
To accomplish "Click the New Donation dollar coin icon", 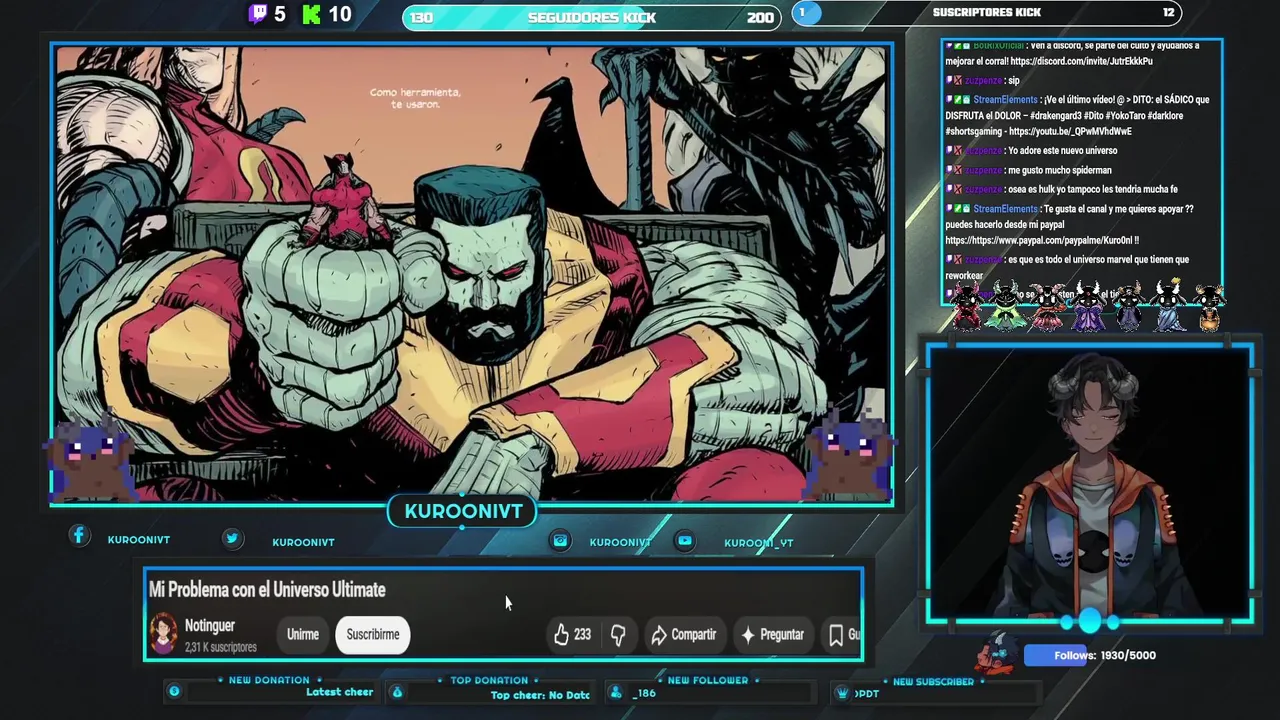I will pyautogui.click(x=174, y=691).
